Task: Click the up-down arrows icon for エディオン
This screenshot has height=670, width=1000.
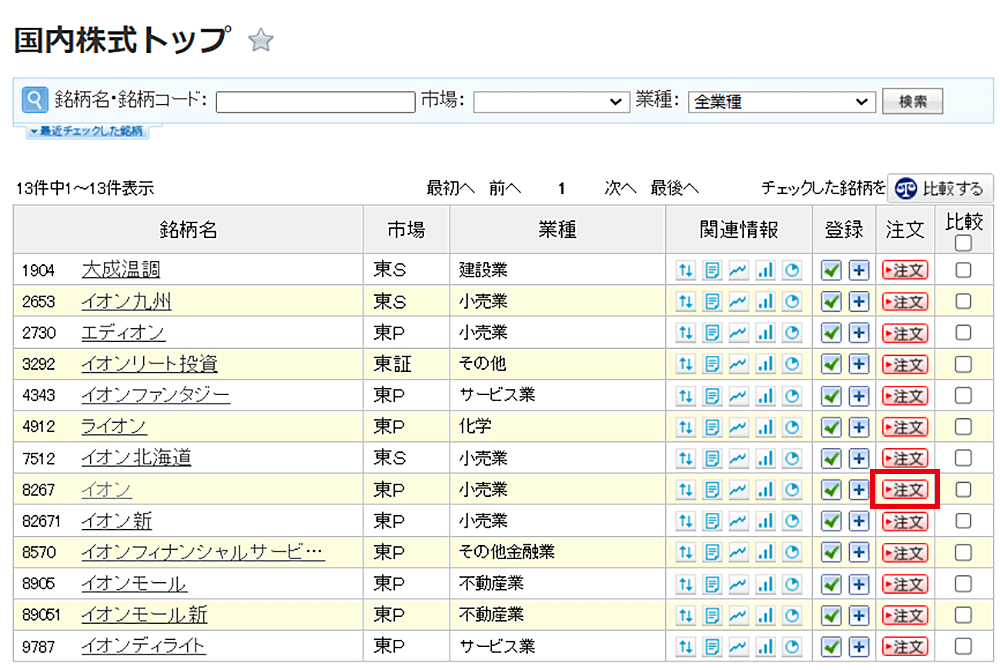Action: pos(686,333)
